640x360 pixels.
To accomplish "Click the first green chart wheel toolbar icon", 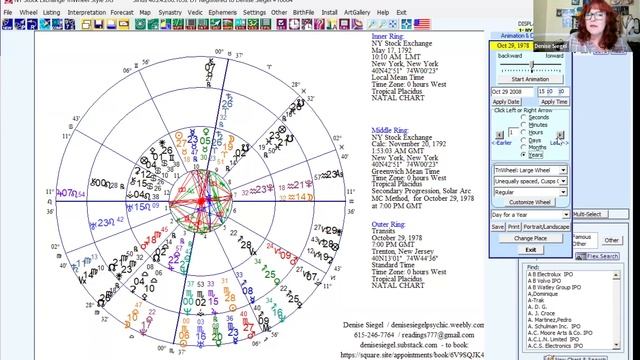I will pyautogui.click(x=141, y=24).
